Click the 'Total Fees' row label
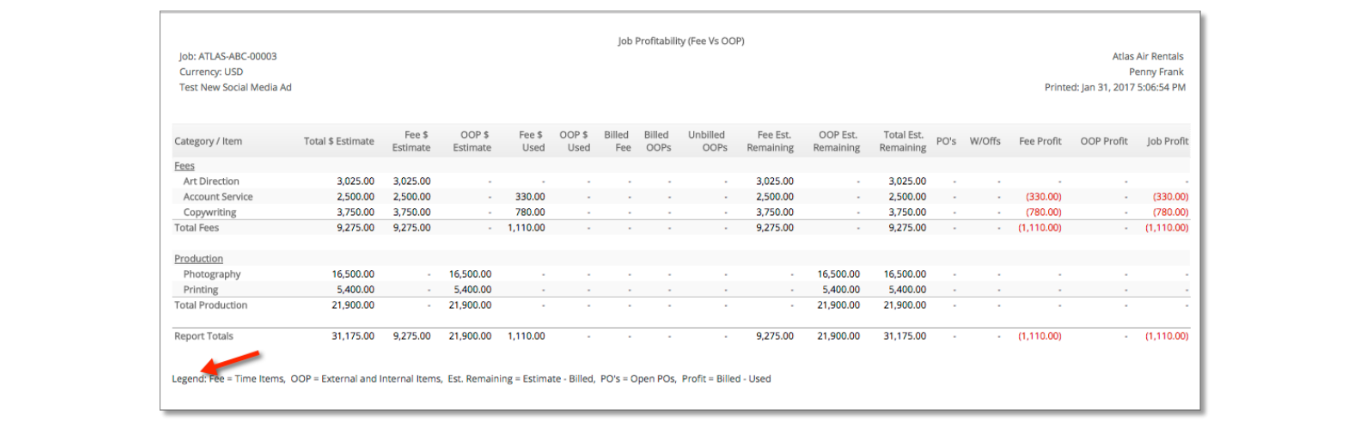The image size is (1371, 431). (196, 228)
